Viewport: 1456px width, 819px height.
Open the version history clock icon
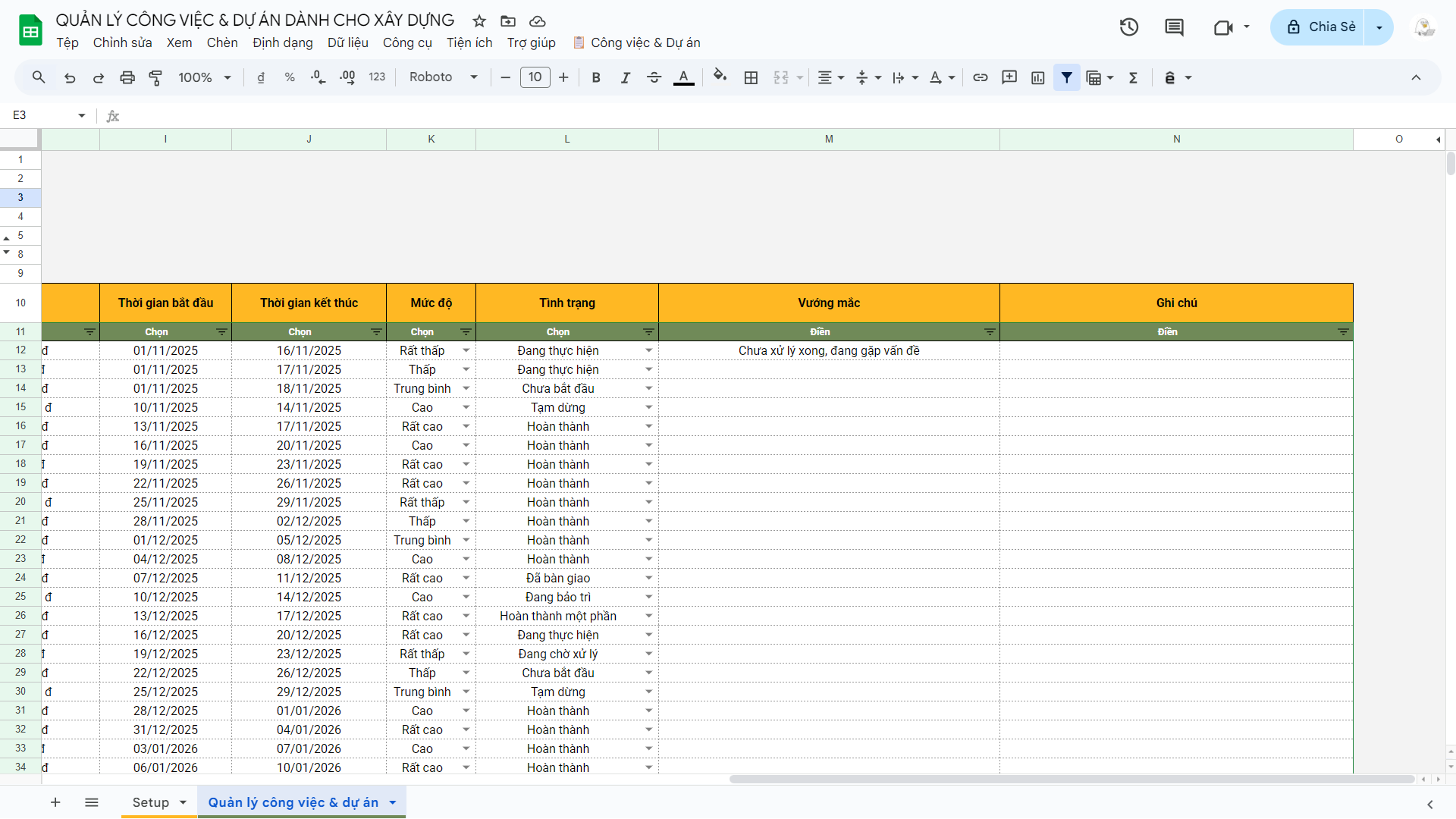pos(1129,27)
